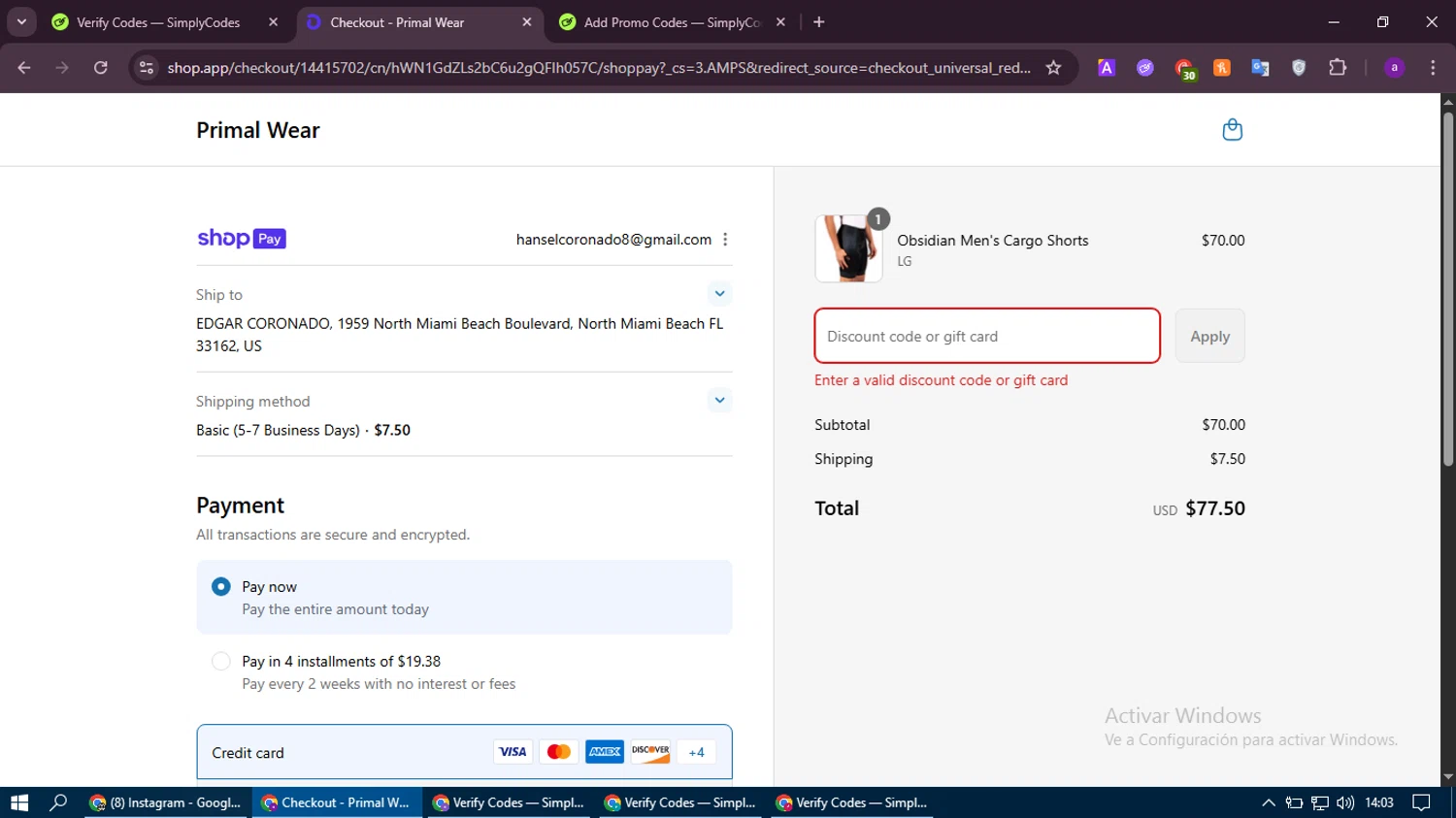
Task: Open the shield extension icon
Action: (1299, 68)
